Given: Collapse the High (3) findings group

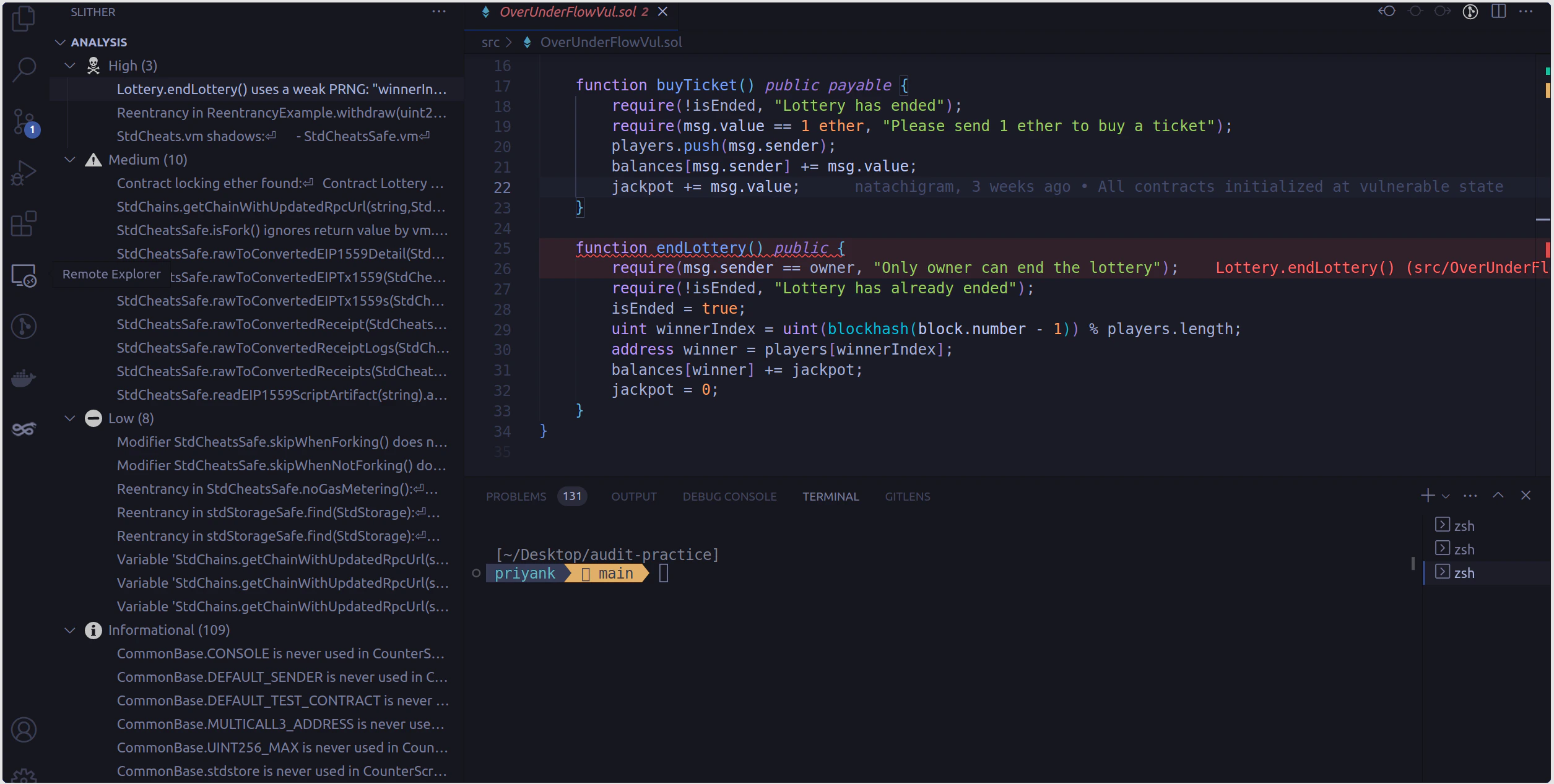Looking at the screenshot, I should (x=69, y=65).
